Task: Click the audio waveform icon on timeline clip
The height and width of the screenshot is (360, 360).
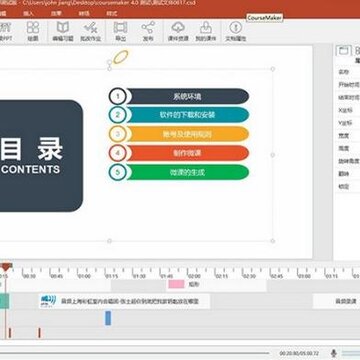Action: (49, 301)
